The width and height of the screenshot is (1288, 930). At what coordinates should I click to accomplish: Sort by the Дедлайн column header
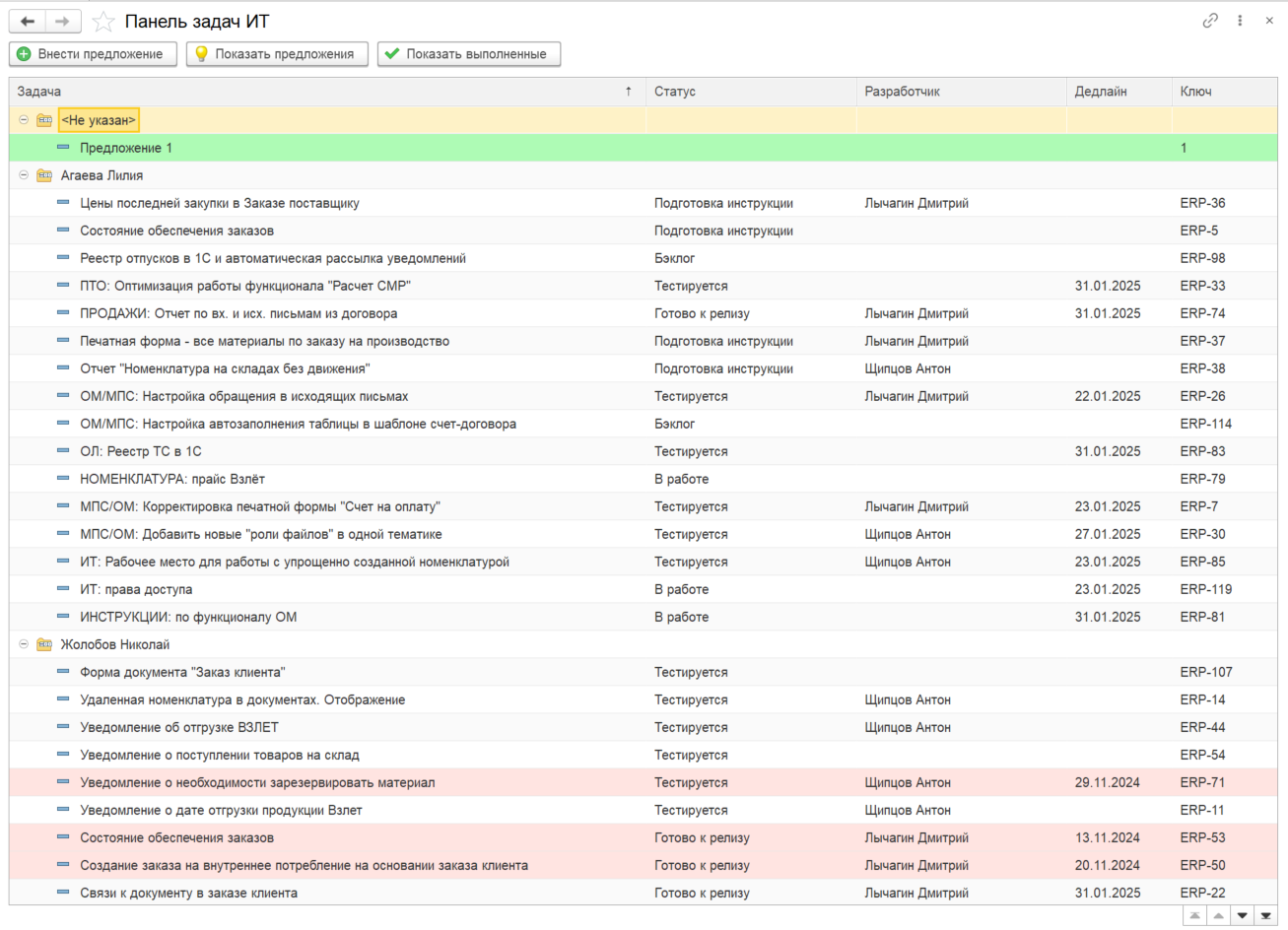pos(1119,92)
